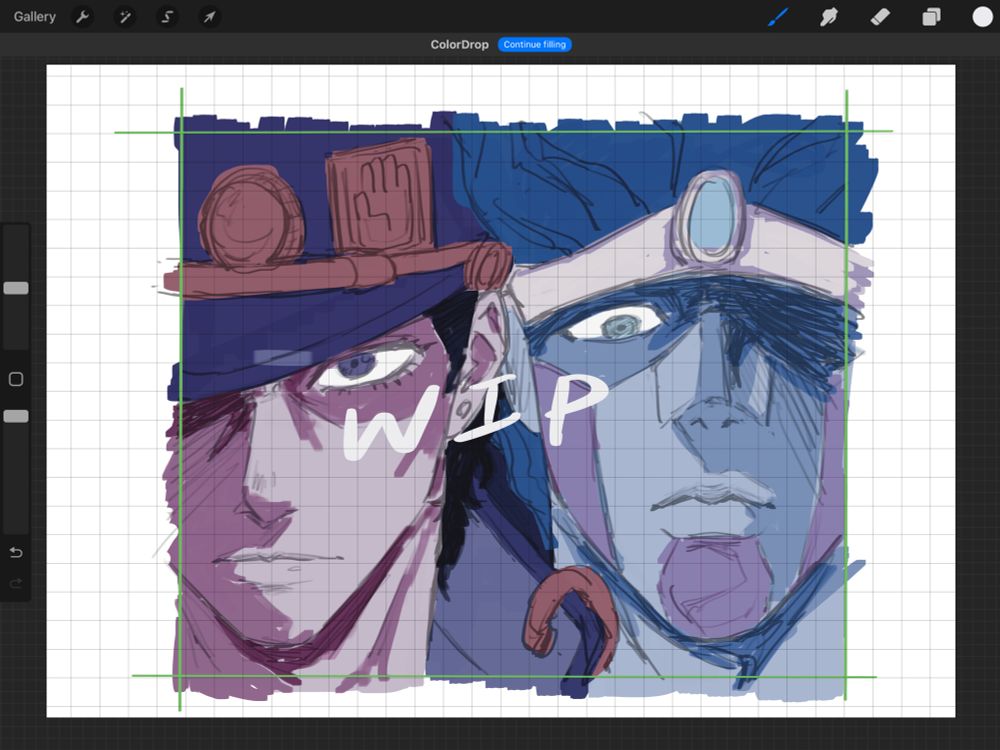The image size is (1000, 750).
Task: Open the Adjustments magic wand menu
Action: pyautogui.click(x=124, y=17)
